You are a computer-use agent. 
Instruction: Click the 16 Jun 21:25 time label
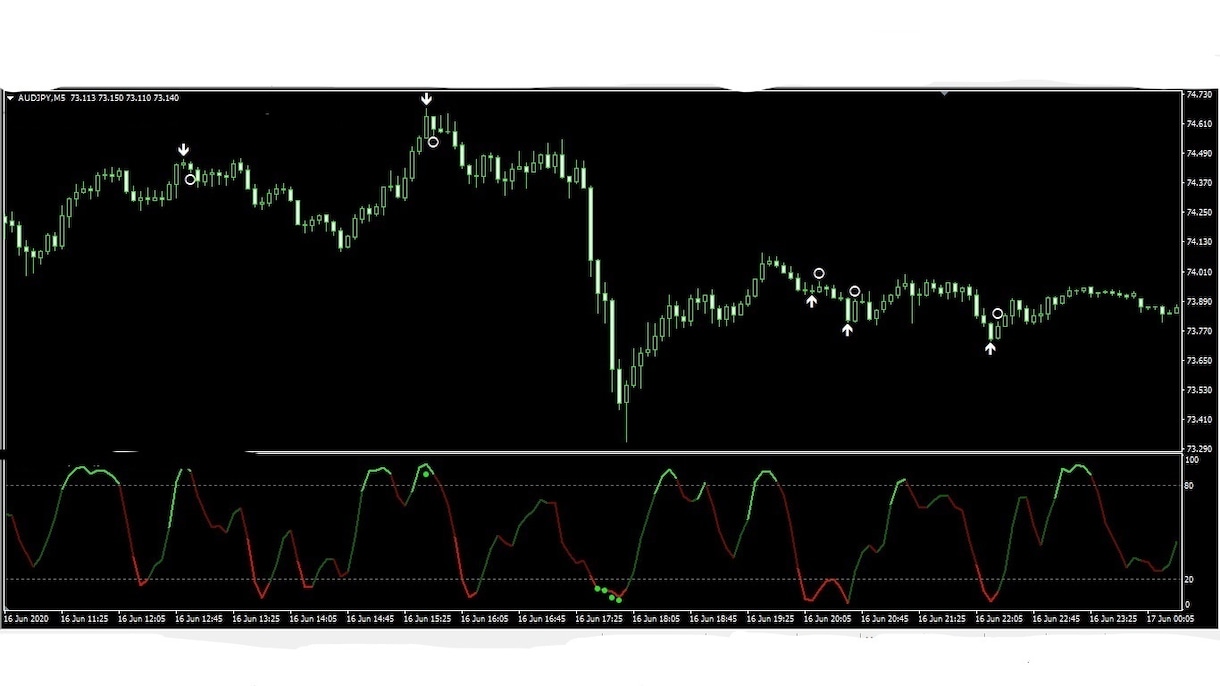(x=944, y=619)
